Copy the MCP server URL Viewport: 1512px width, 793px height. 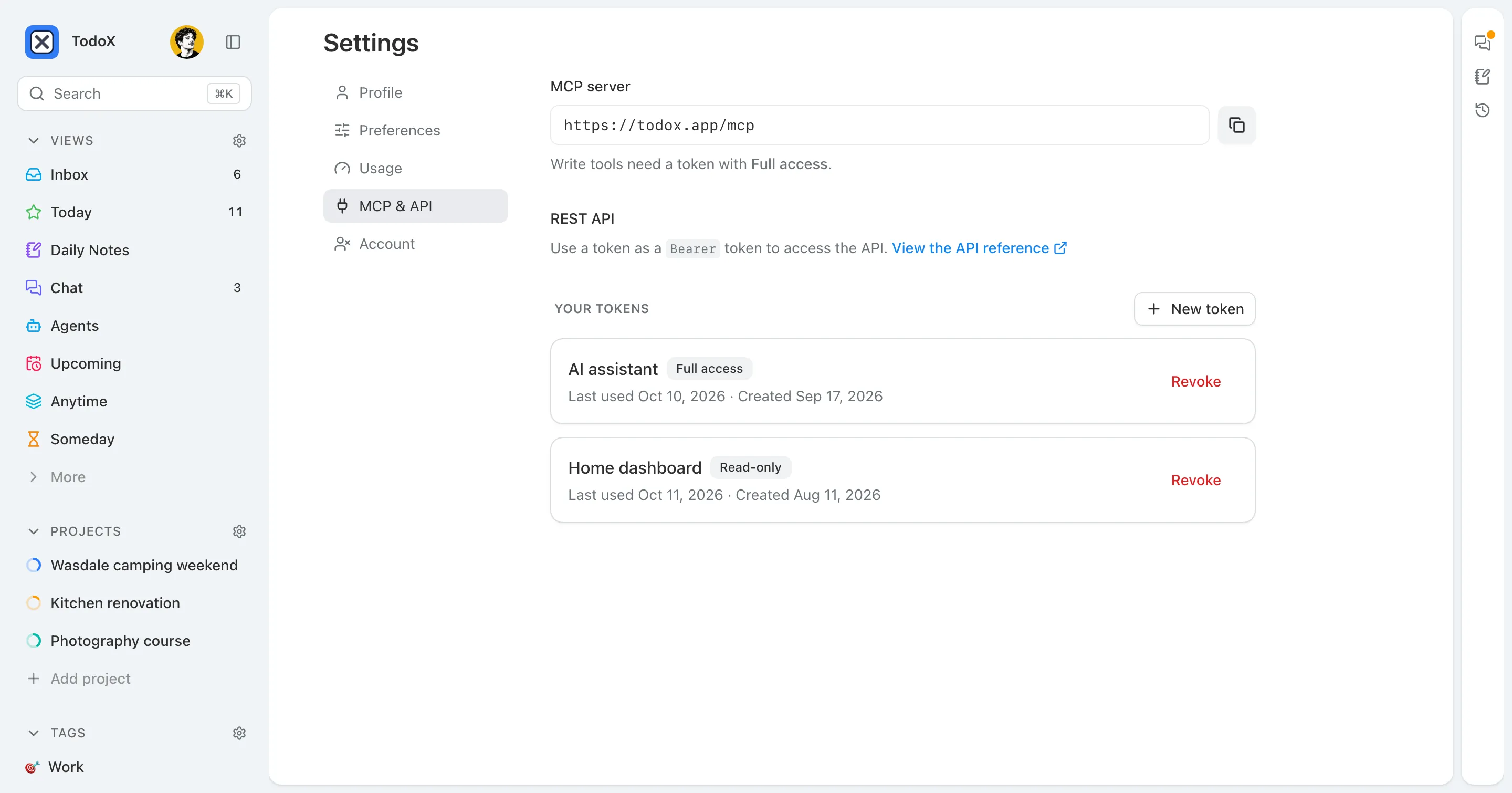(x=1237, y=125)
